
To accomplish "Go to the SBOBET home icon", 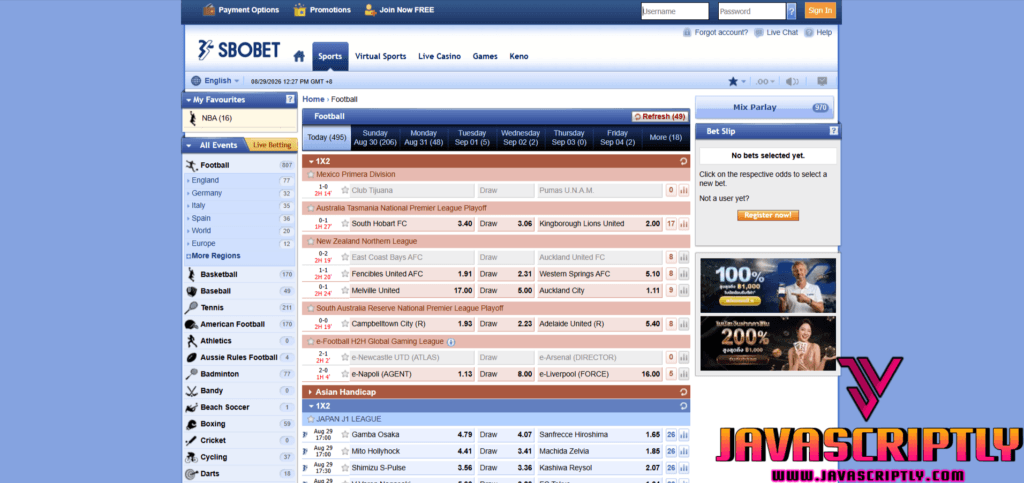I will pos(299,56).
